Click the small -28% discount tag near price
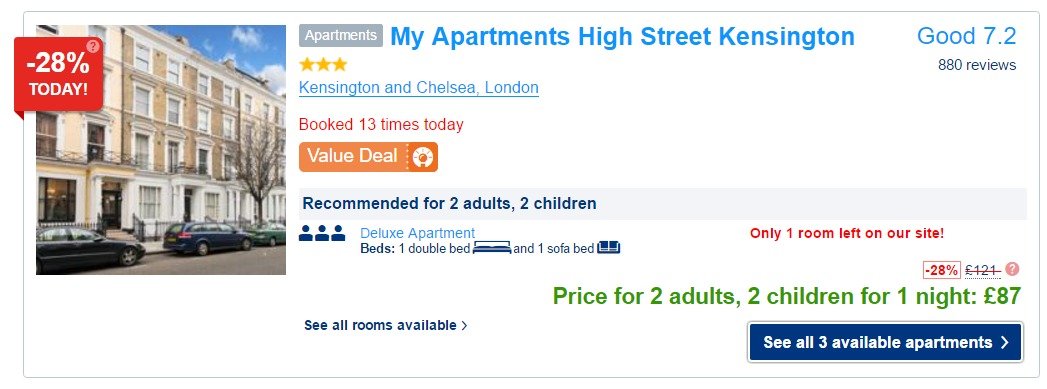This screenshot has height=389, width=1047. (x=942, y=270)
